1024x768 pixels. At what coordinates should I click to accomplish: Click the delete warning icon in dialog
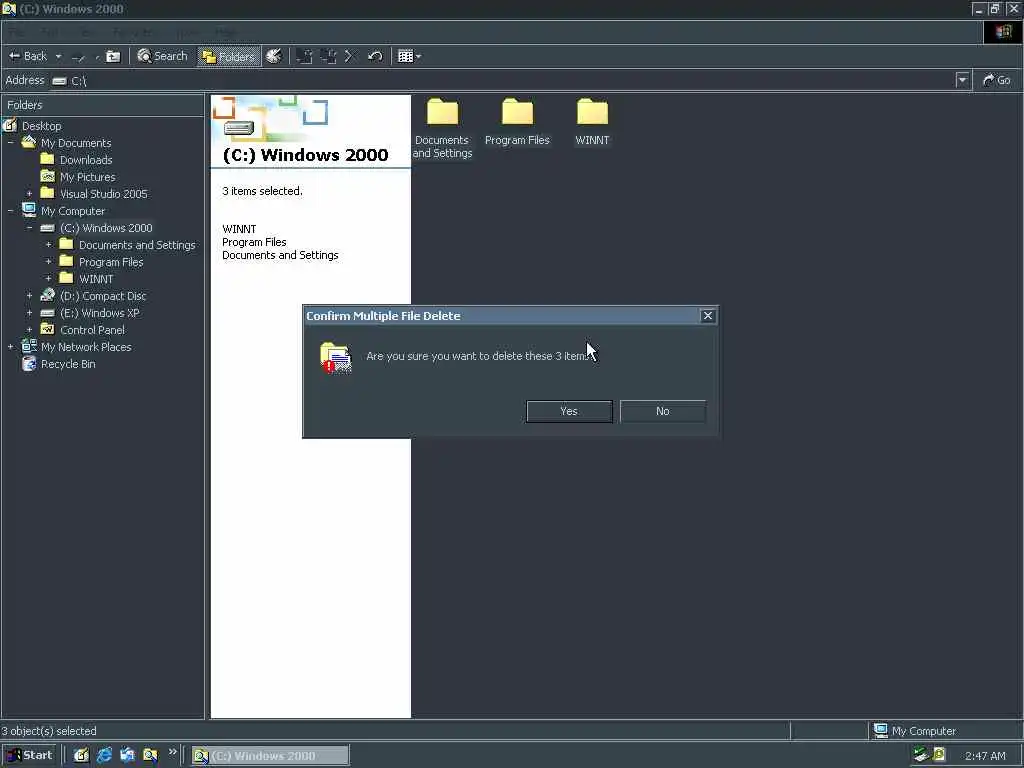336,357
